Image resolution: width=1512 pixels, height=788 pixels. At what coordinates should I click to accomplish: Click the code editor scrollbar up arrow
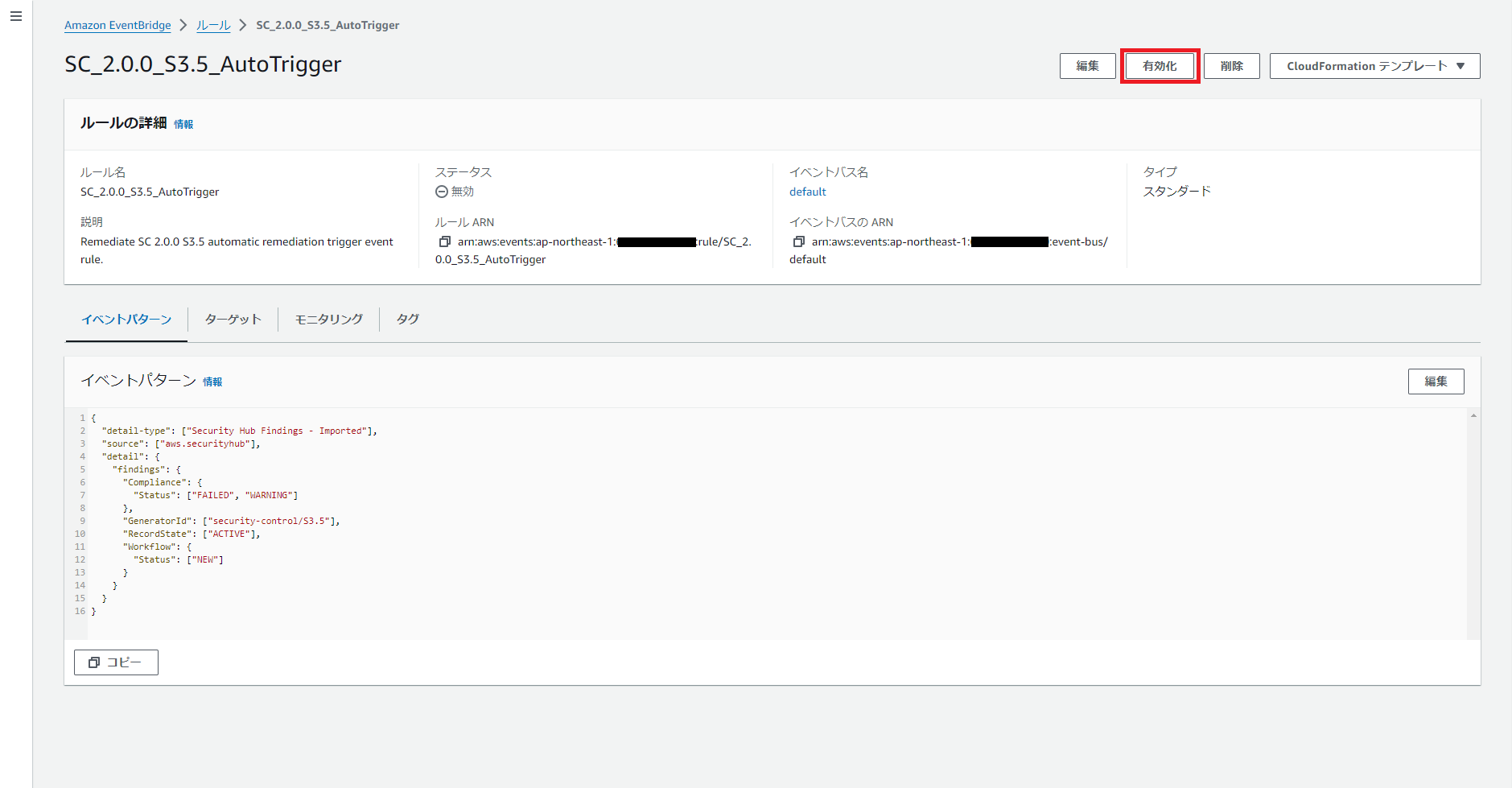point(1473,415)
